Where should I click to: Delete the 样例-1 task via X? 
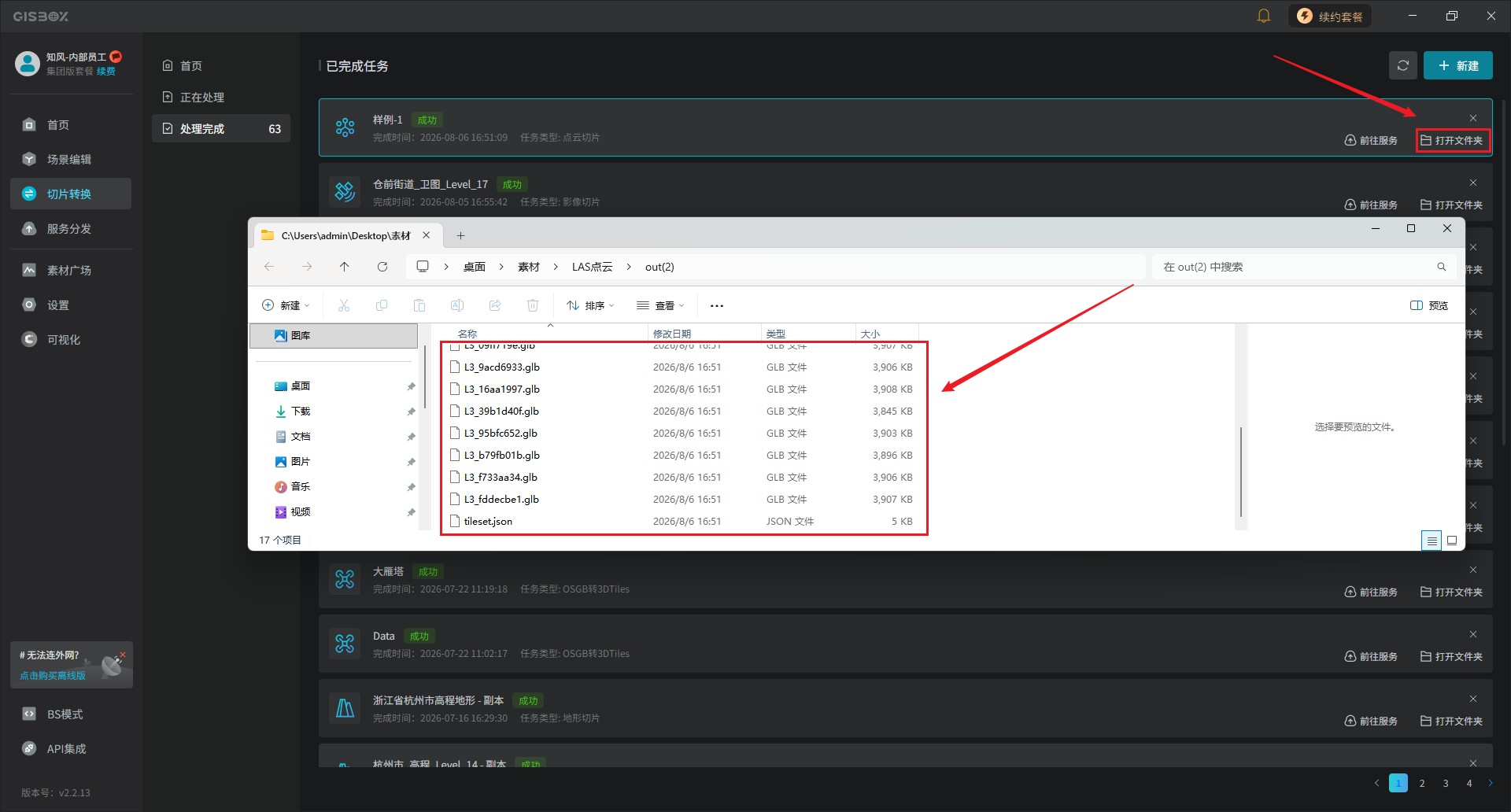tap(1472, 118)
